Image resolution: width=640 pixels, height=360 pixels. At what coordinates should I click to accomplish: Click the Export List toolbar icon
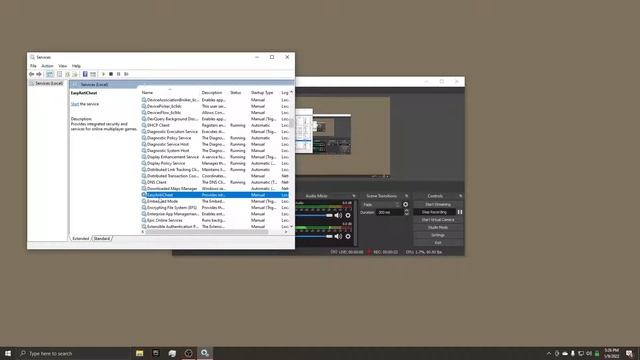(75, 74)
